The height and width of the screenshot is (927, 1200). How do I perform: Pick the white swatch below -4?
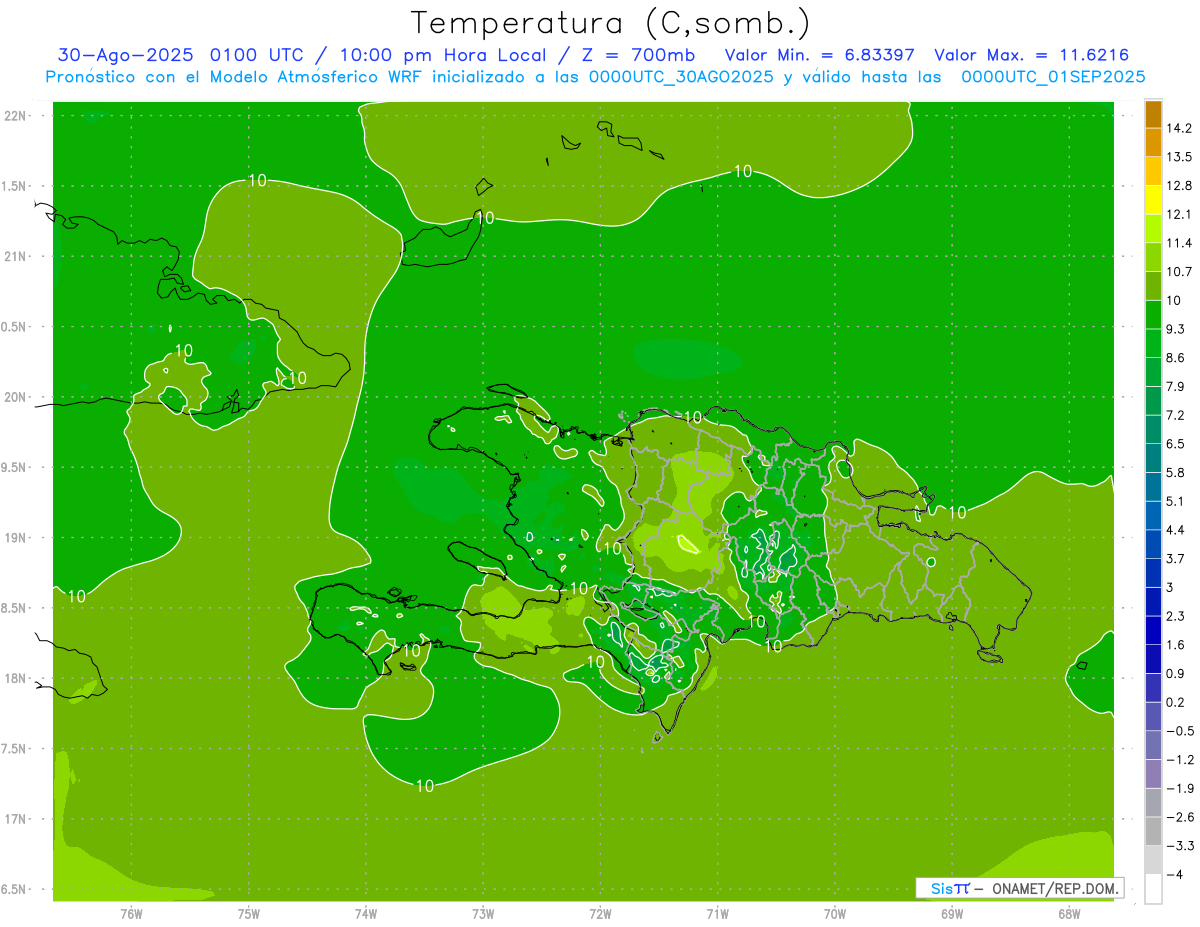click(x=1153, y=889)
